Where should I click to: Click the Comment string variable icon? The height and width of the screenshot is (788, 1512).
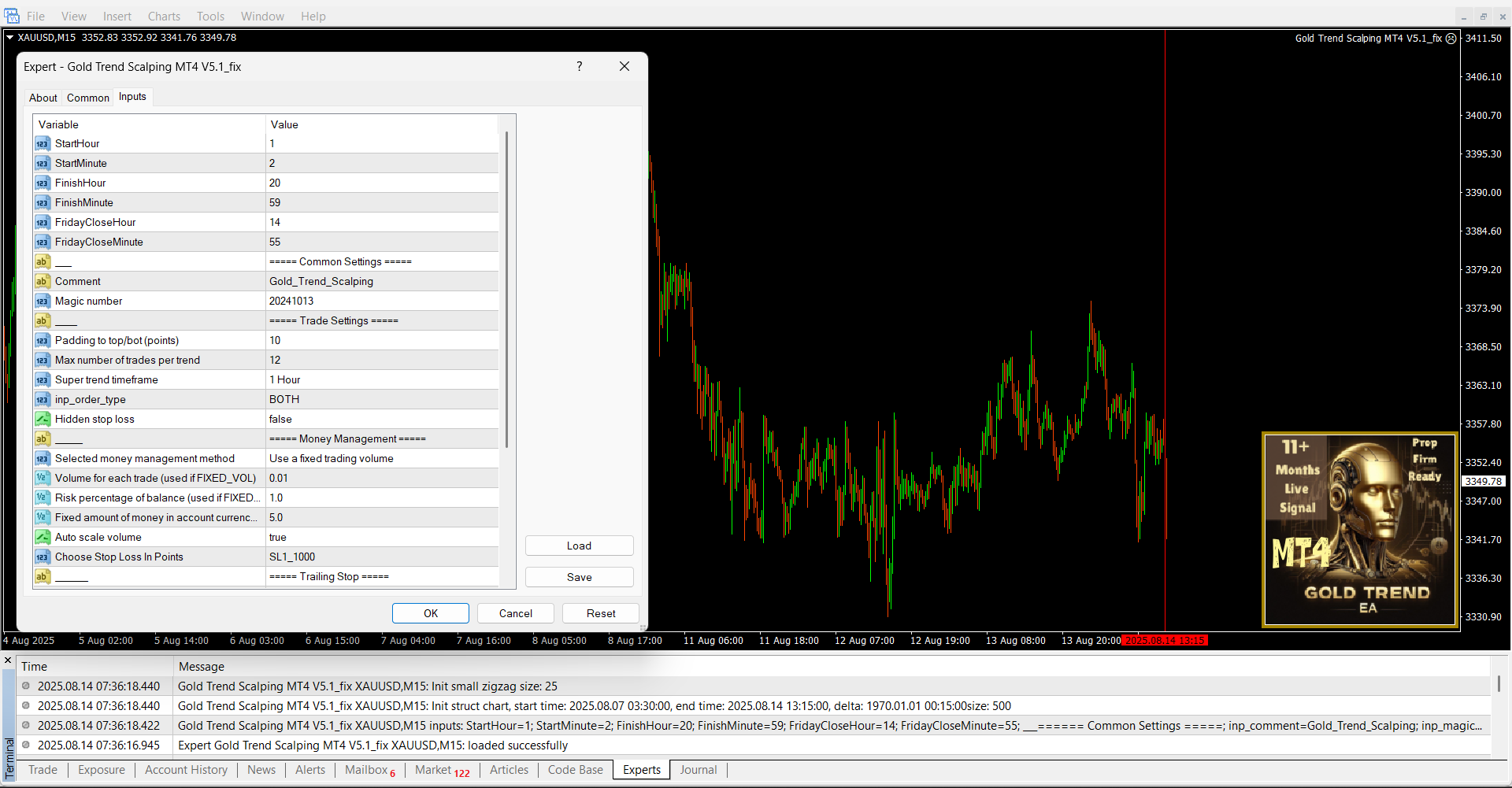43,282
